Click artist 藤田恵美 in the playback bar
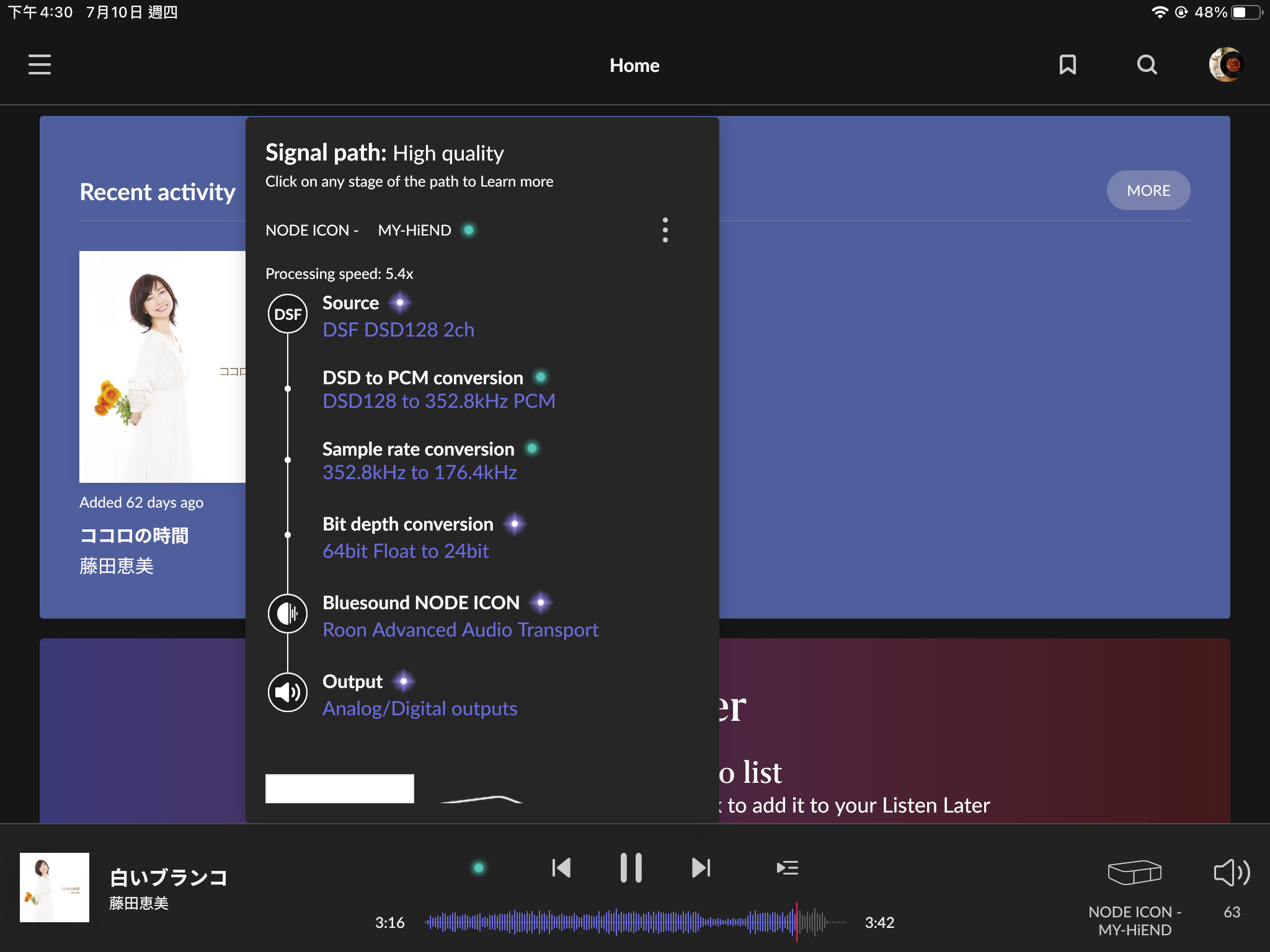Viewport: 1270px width, 952px height. [139, 904]
